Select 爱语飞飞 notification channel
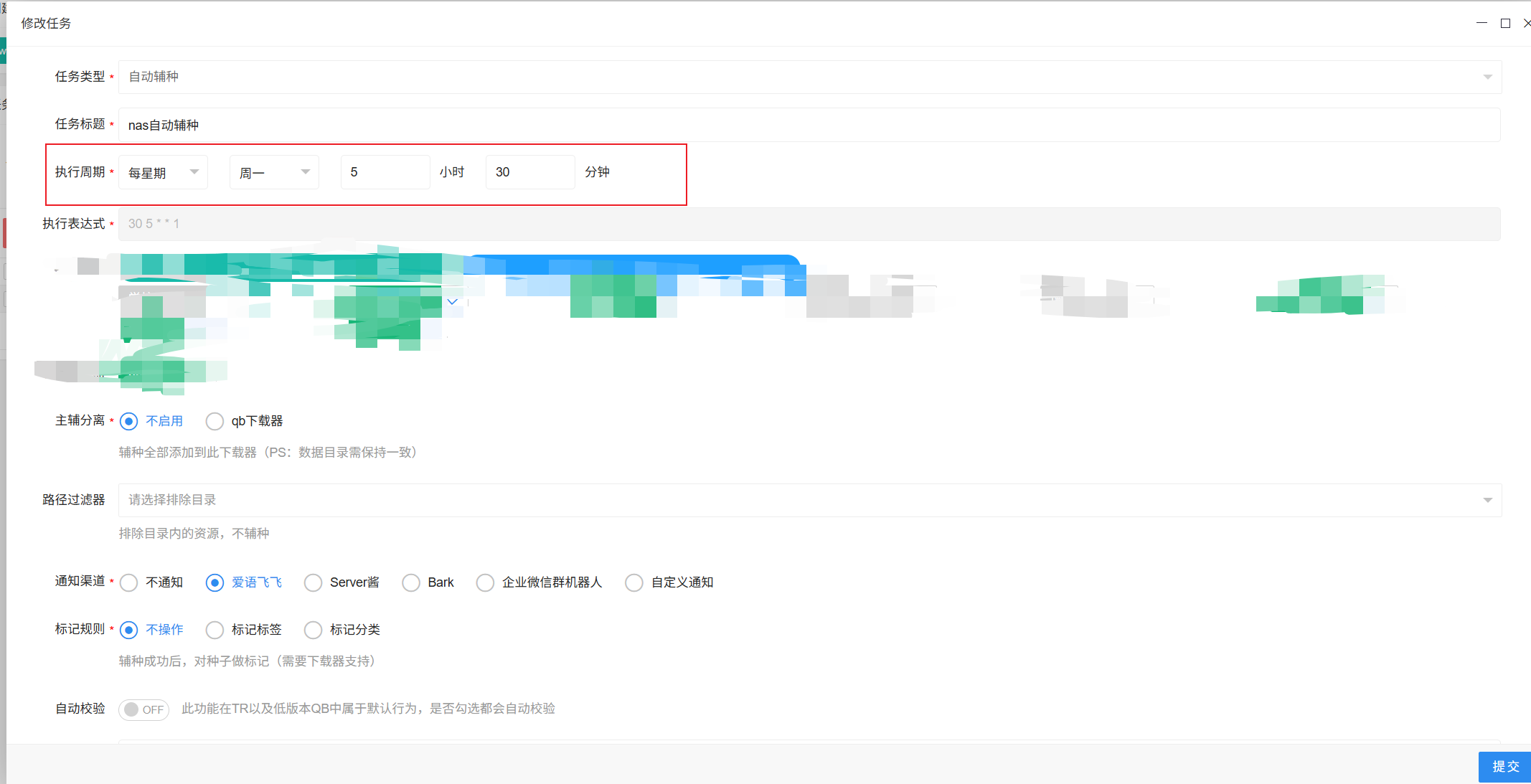This screenshot has height=784, width=1531. (215, 582)
